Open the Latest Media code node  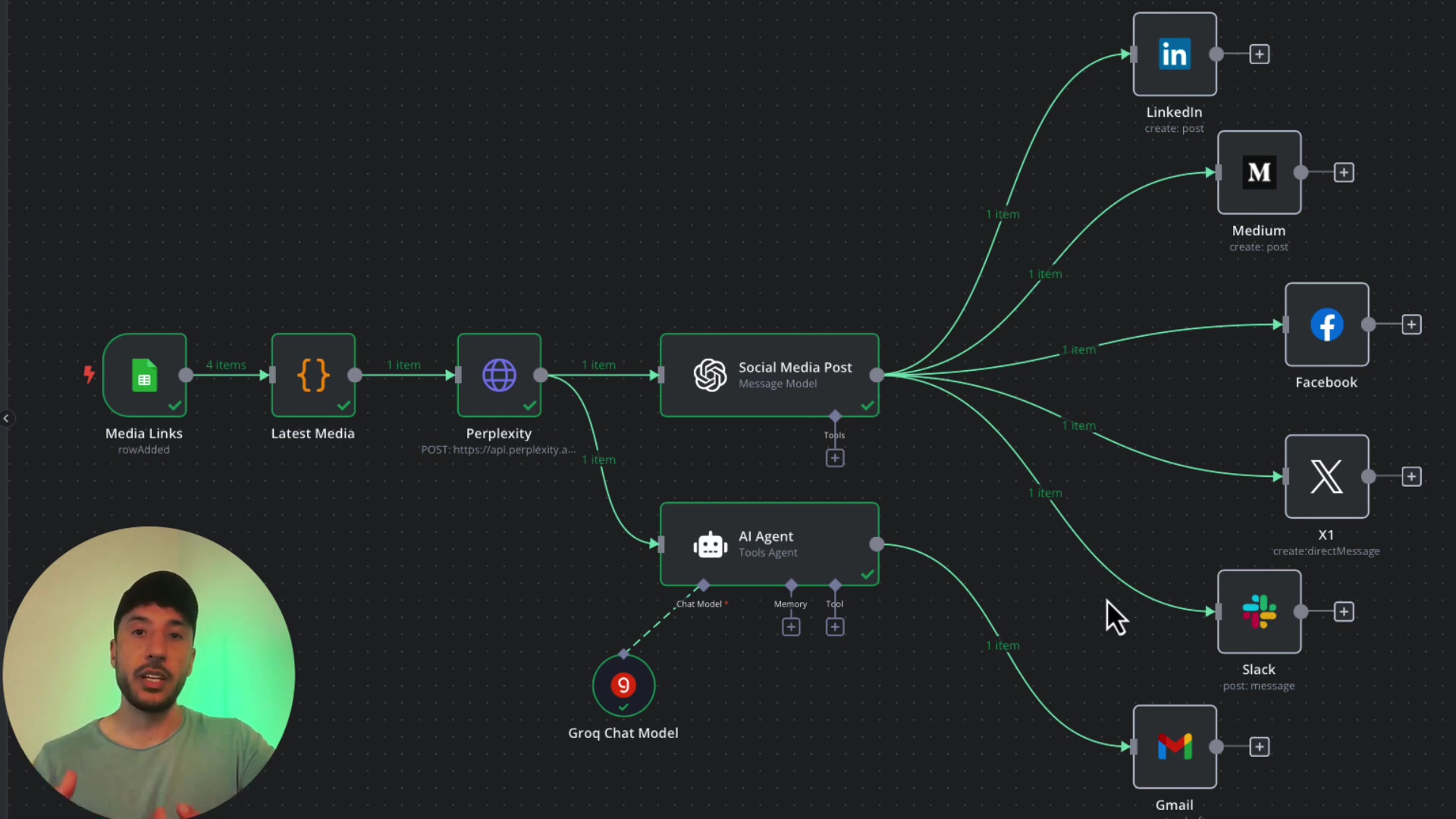pyautogui.click(x=313, y=375)
